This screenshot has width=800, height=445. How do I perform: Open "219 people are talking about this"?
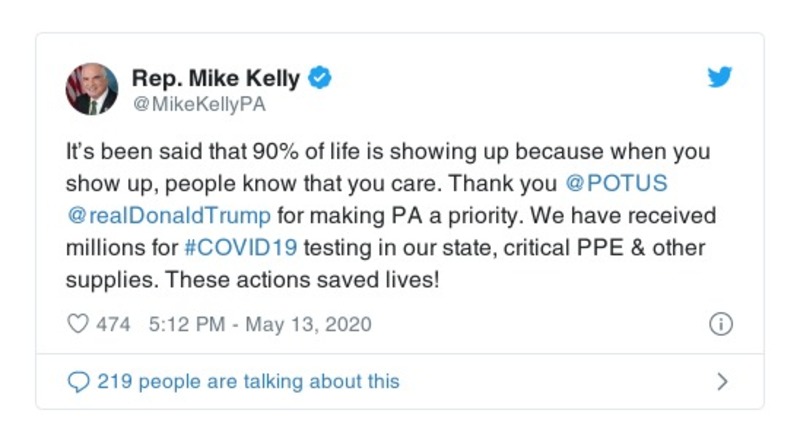click(247, 381)
